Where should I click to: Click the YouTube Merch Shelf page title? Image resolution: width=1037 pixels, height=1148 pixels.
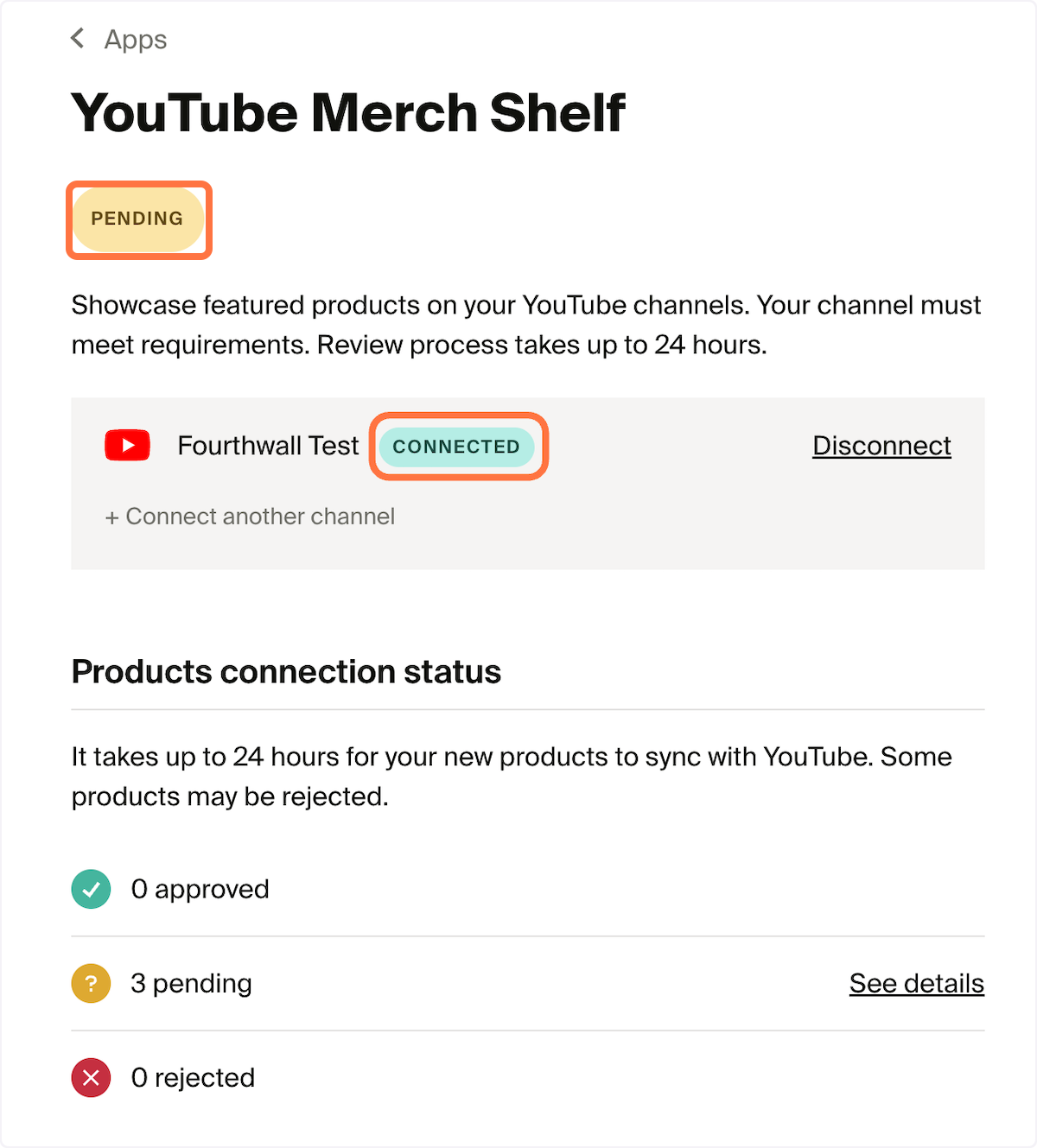pos(348,113)
